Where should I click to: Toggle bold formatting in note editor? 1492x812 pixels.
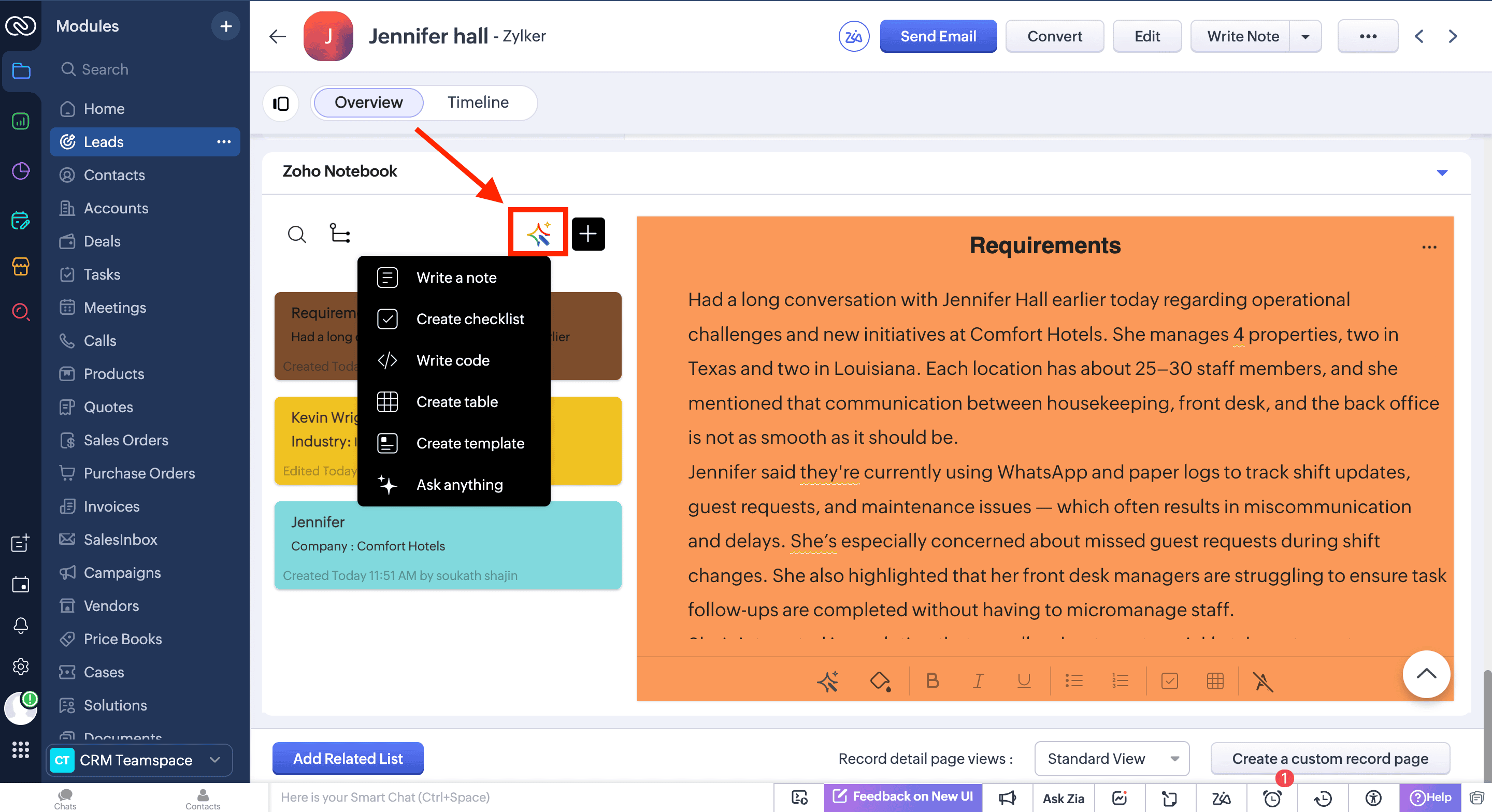click(x=931, y=681)
